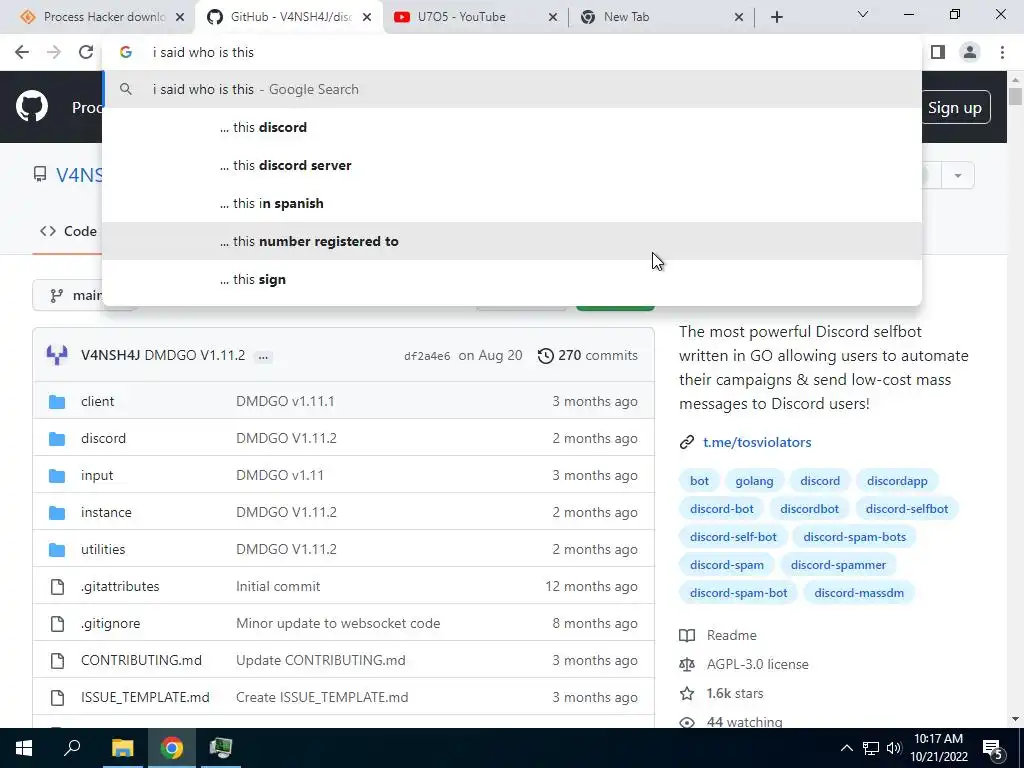
Task: Open the taskbar volume speaker icon
Action: pyautogui.click(x=894, y=748)
